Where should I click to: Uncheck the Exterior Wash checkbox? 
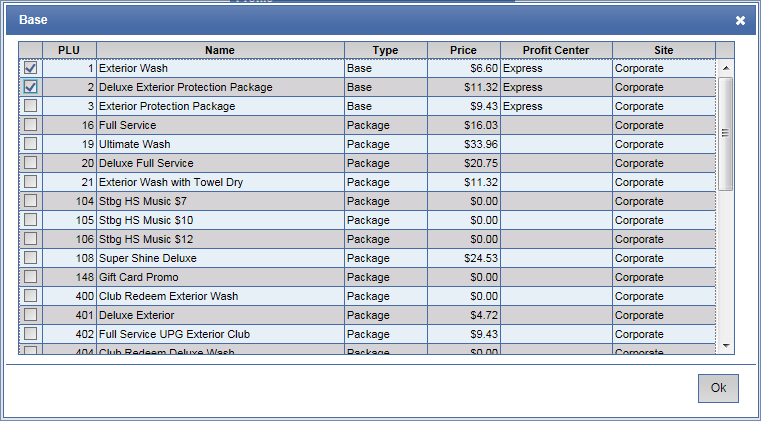click(x=31, y=68)
